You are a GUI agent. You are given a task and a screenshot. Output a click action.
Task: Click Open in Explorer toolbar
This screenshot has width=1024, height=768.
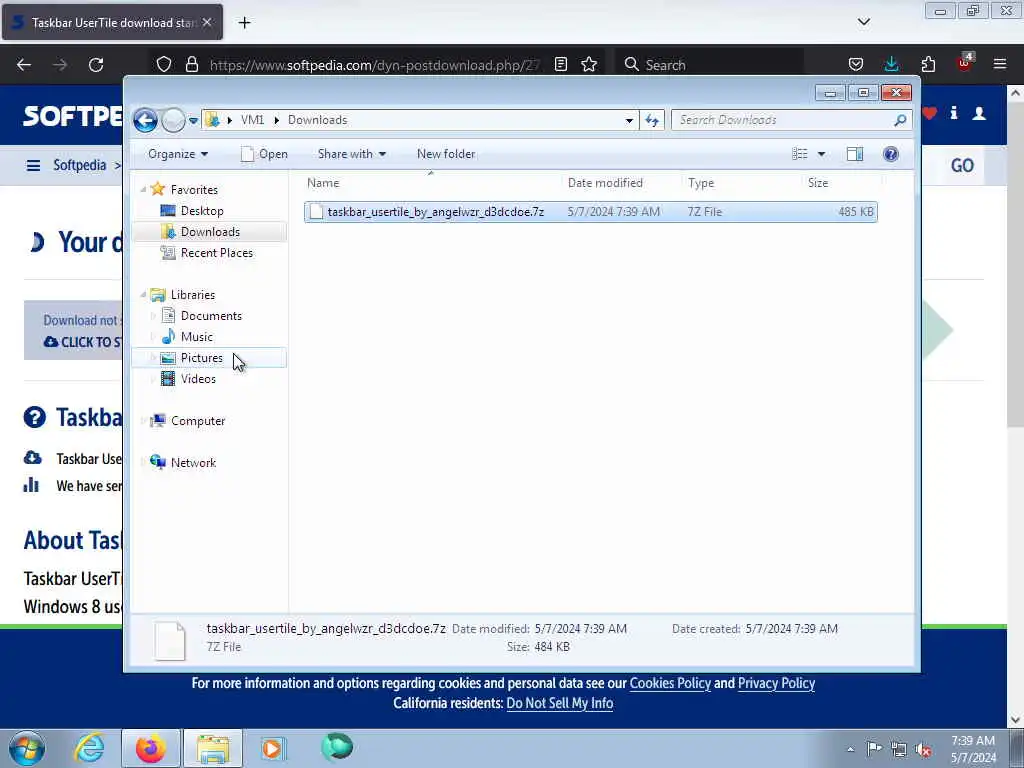264,154
